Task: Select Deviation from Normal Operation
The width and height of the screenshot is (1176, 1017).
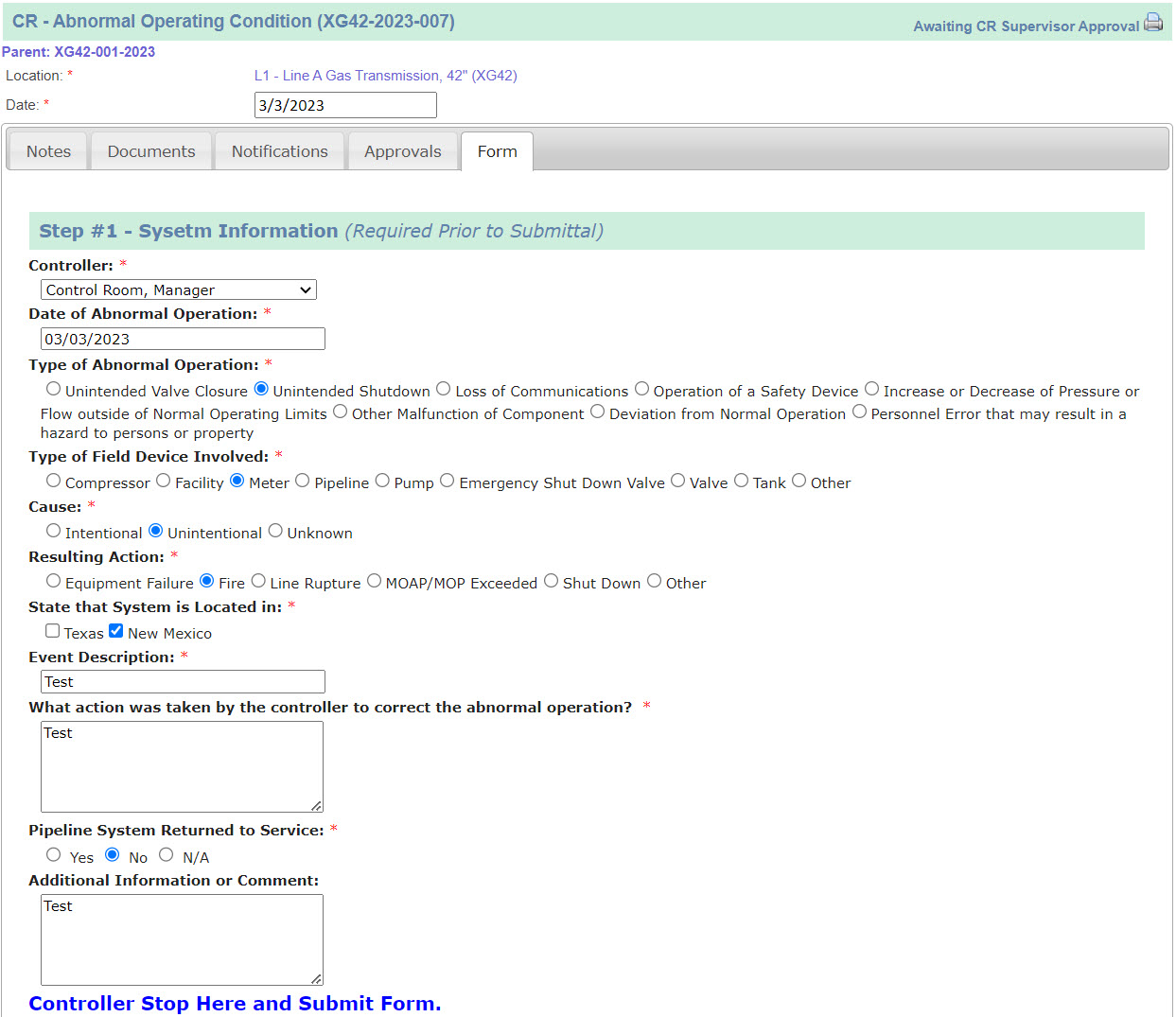Action: click(x=597, y=412)
